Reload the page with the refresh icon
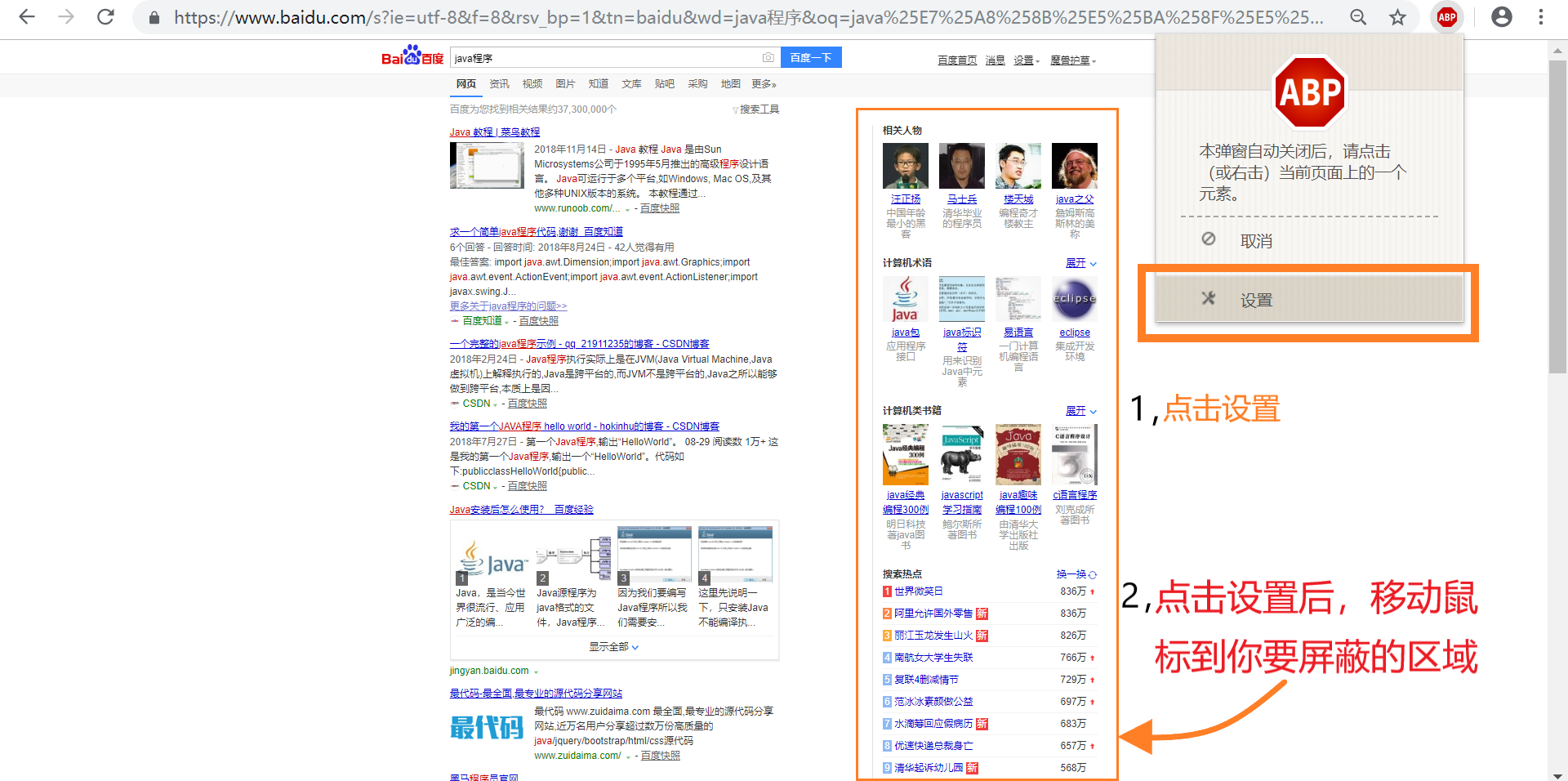This screenshot has height=781, width=1568. (105, 17)
